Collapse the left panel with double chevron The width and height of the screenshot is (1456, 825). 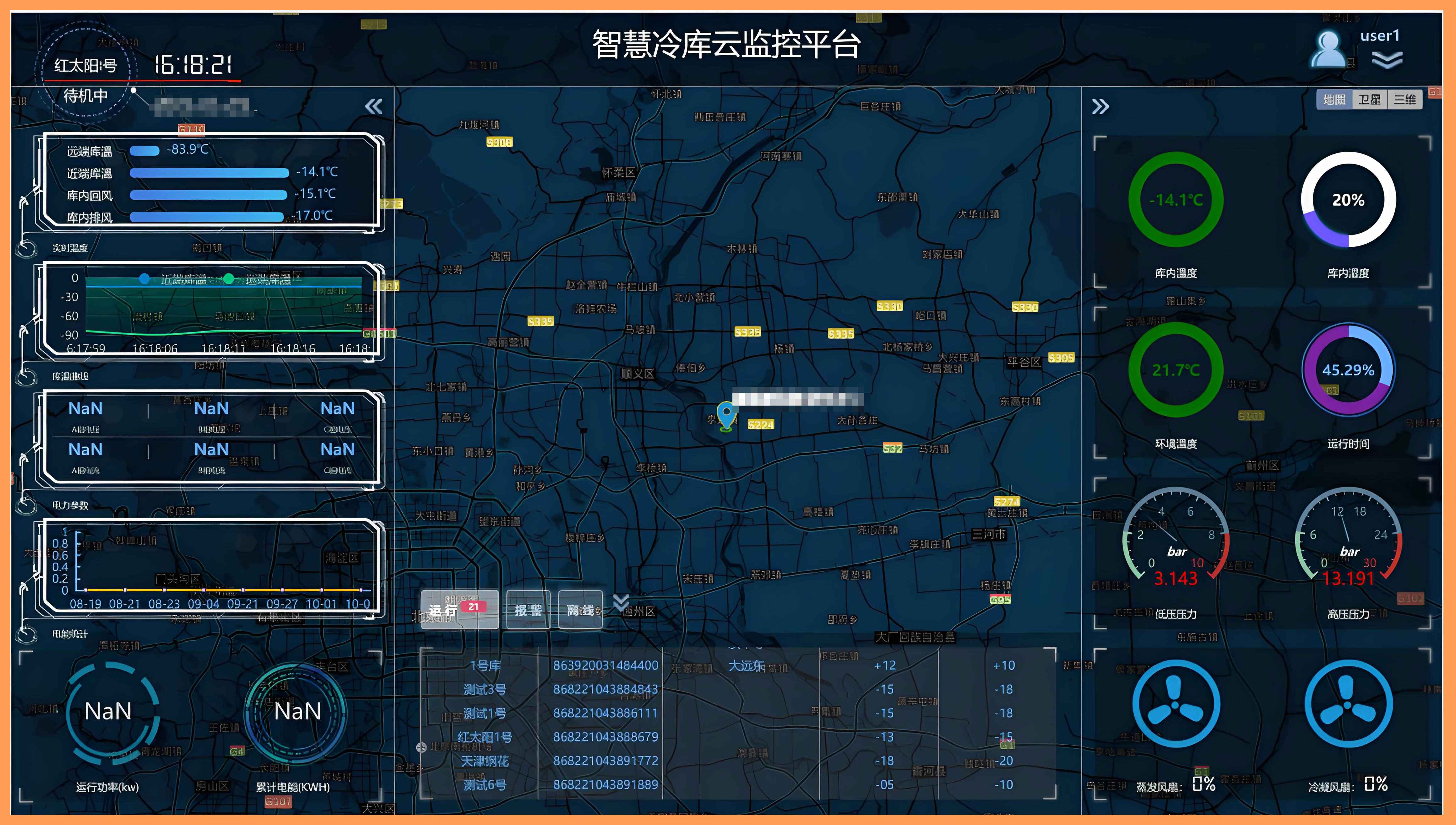(373, 106)
